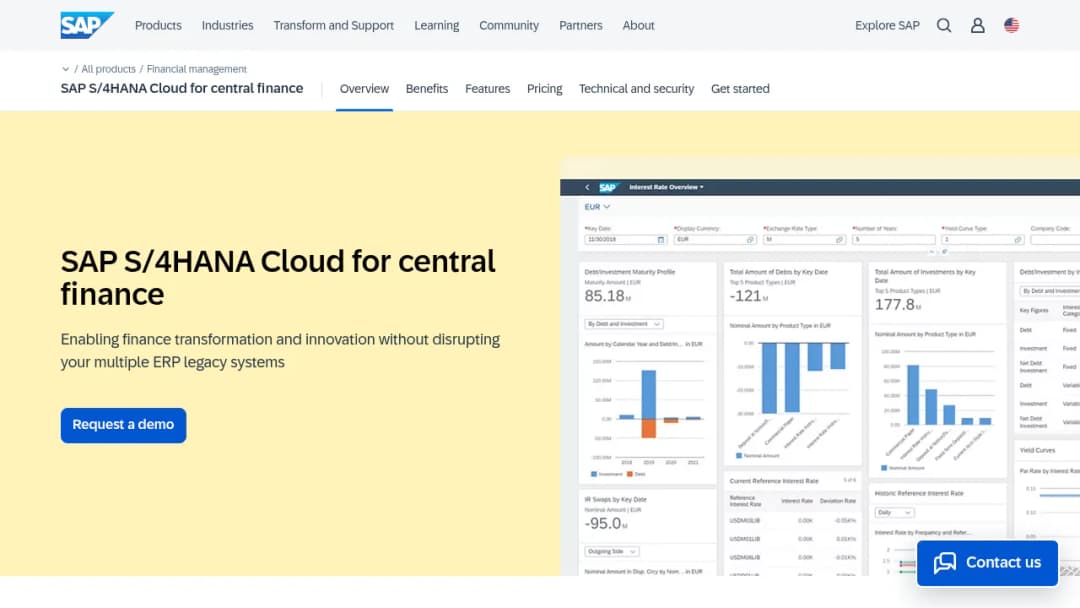Image resolution: width=1080 pixels, height=608 pixels.
Task: Click the dashboard screenshot SAP logo
Action: click(x=608, y=187)
